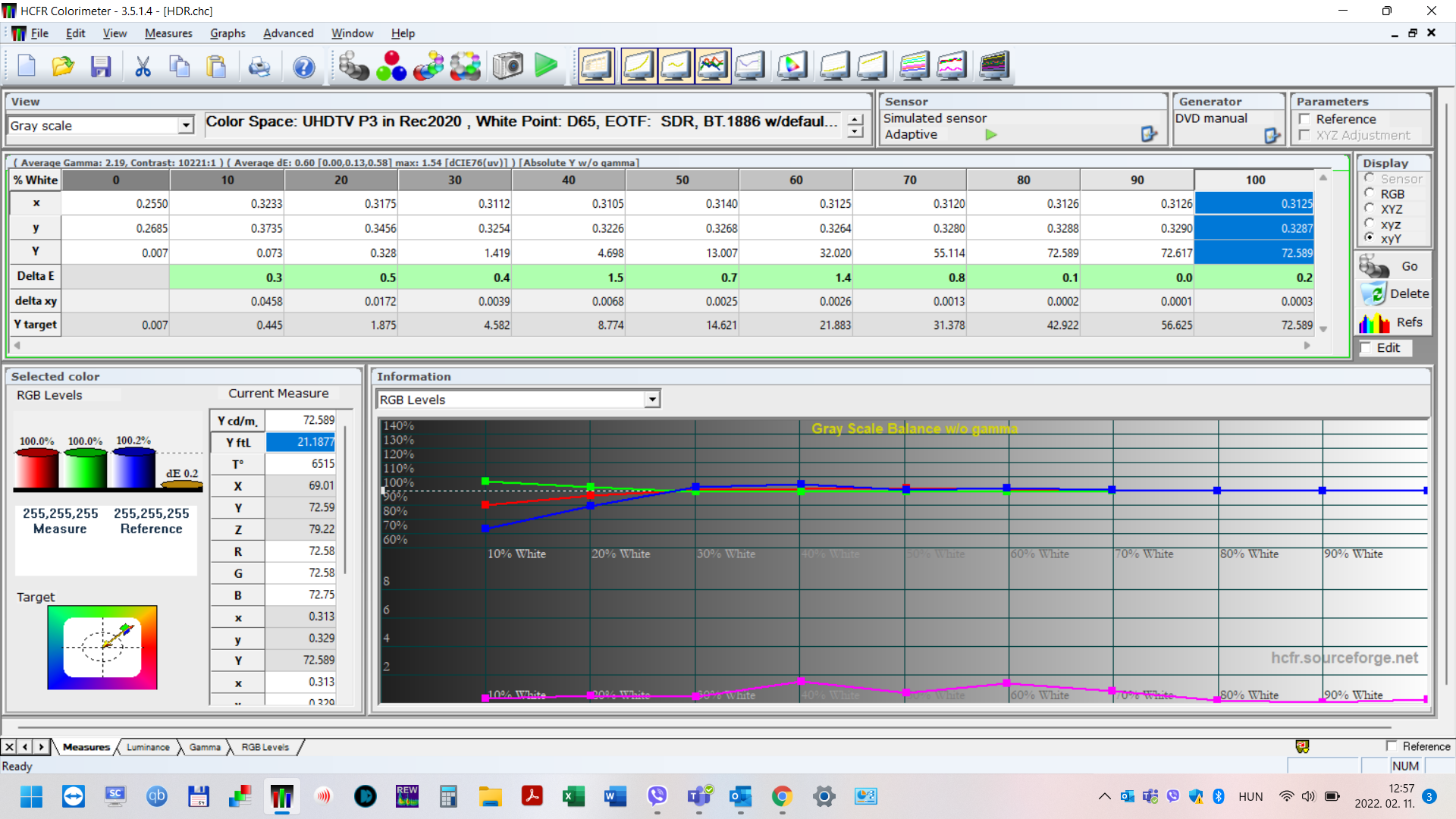Viewport: 1456px width, 819px height.
Task: Click the Save floppy disk toolbar icon
Action: pos(101,67)
